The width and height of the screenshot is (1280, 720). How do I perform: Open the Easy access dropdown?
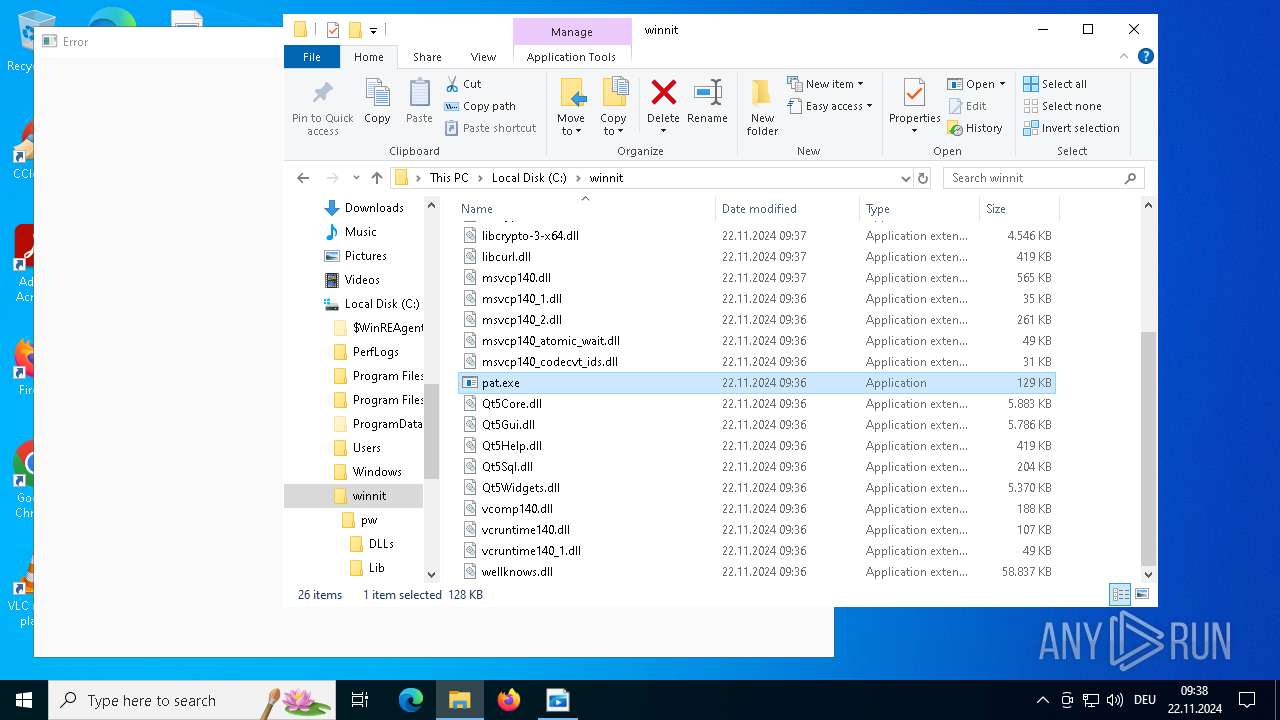830,106
